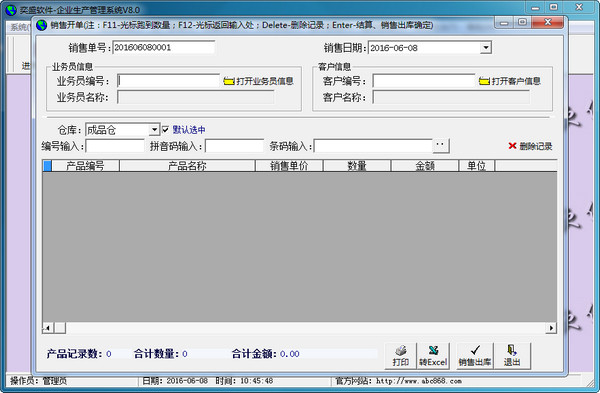Click the 合计数量 value
The width and height of the screenshot is (600, 393).
pos(185,354)
